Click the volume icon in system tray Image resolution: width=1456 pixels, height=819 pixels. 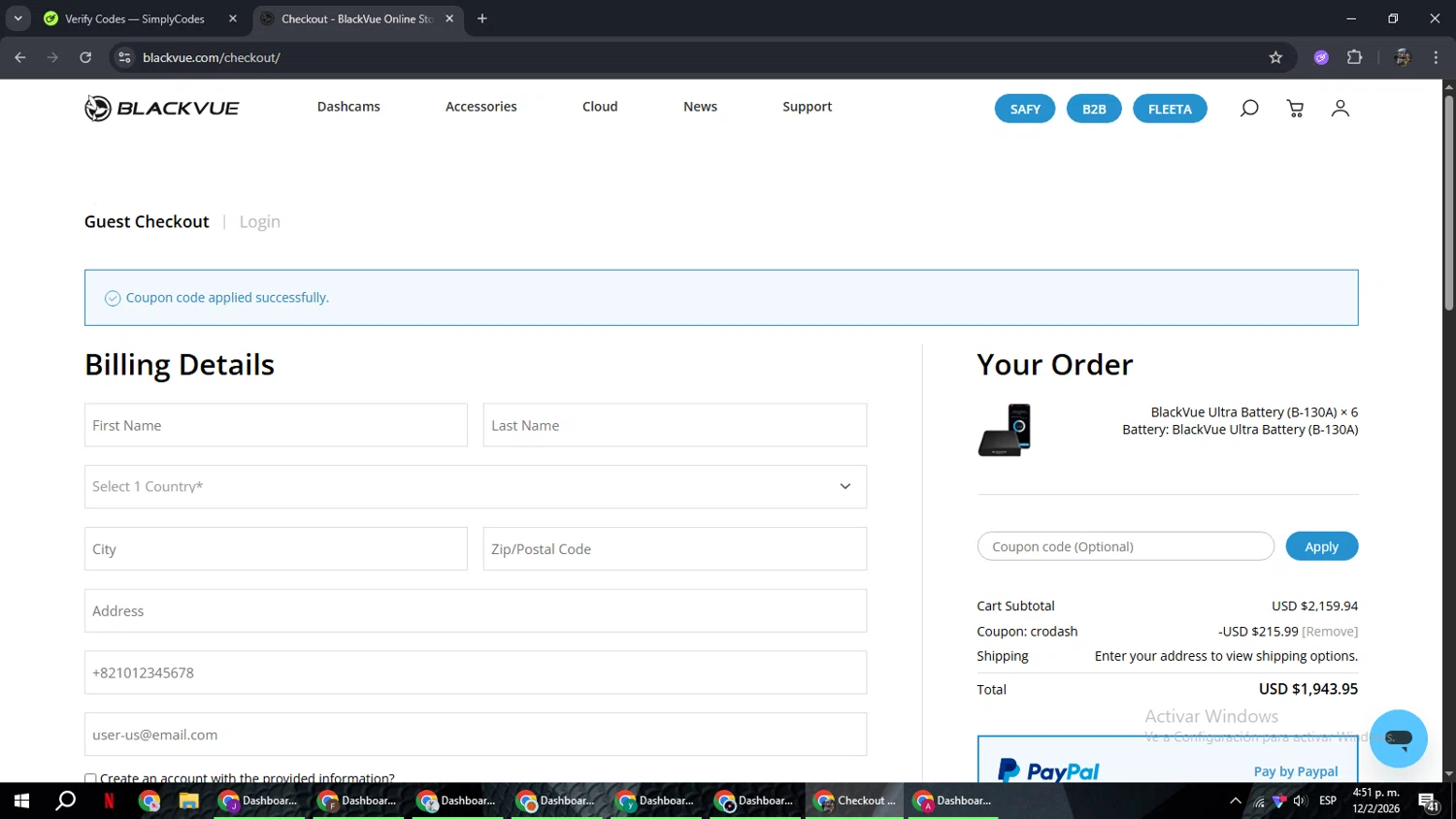pos(1300,801)
